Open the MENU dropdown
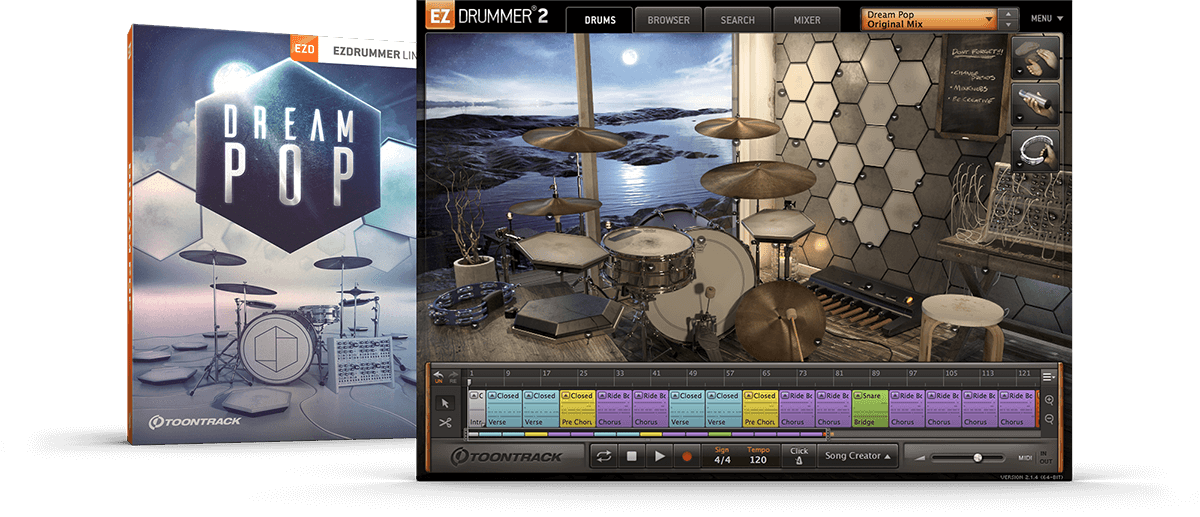Screen dimensions: 1200x517 (1047, 18)
